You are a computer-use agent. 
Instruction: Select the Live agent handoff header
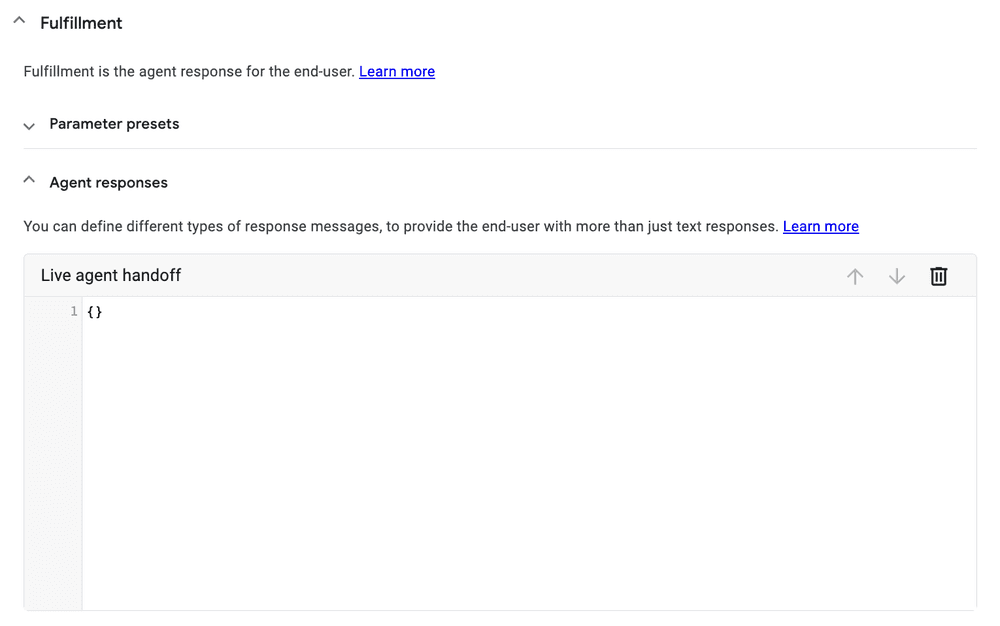point(110,275)
